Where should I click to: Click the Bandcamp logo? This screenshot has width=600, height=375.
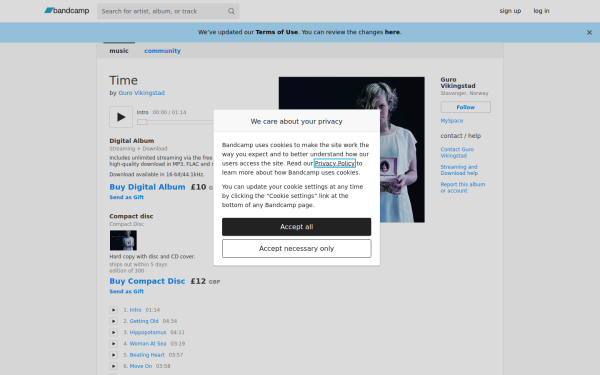pyautogui.click(x=67, y=11)
